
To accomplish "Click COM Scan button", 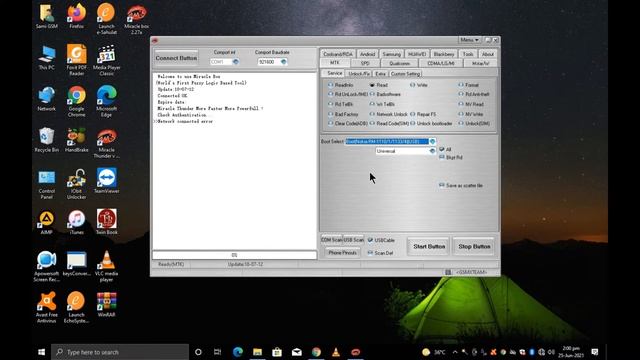I will coord(331,240).
